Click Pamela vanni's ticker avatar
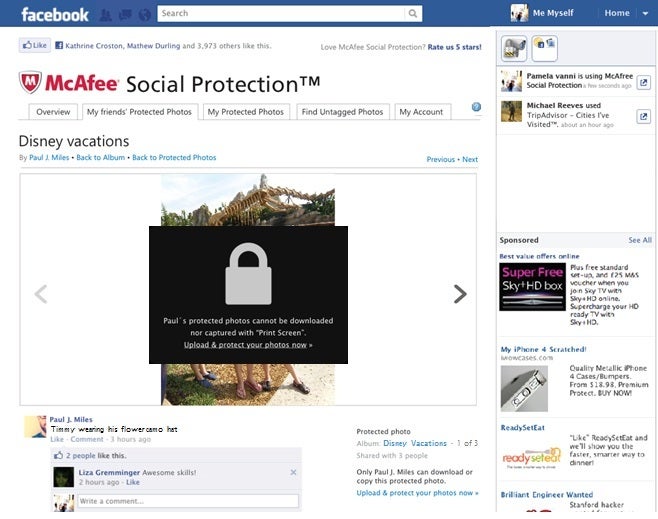 pyautogui.click(x=512, y=81)
